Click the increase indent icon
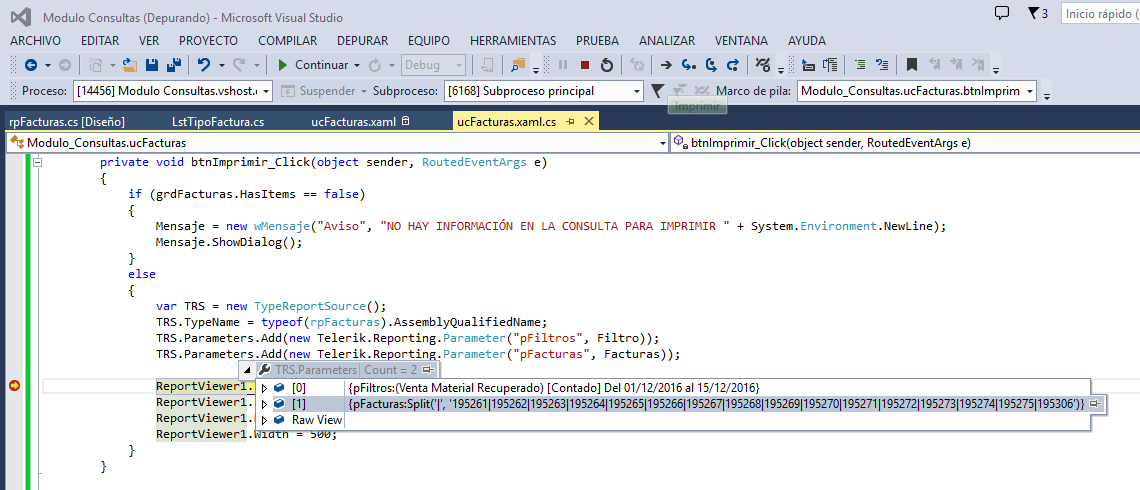The height and width of the screenshot is (490, 1140). click(830, 65)
